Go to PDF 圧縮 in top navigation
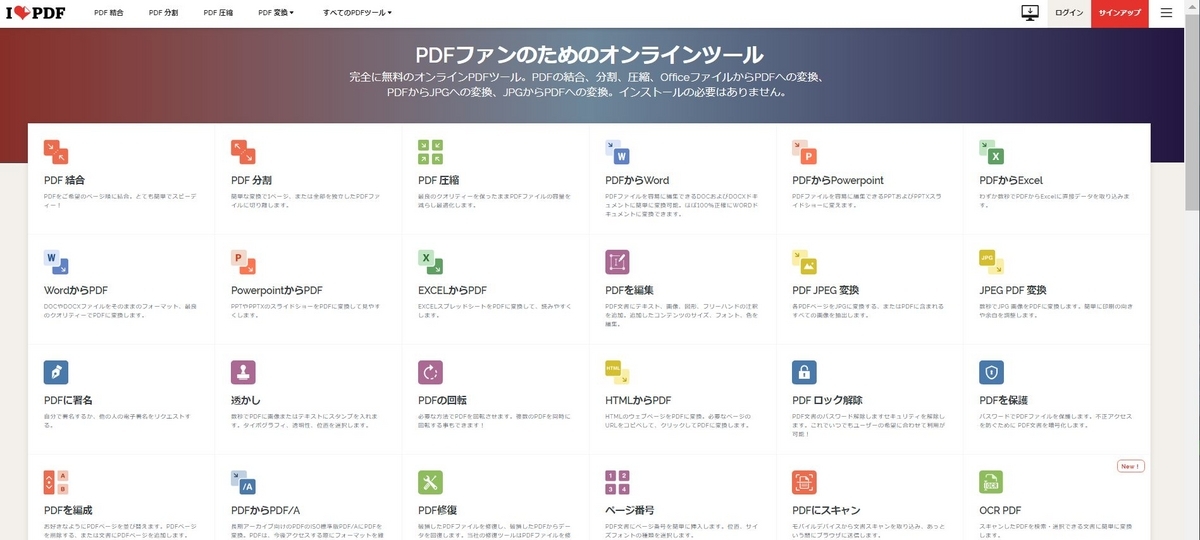The image size is (1200, 540). click(218, 13)
